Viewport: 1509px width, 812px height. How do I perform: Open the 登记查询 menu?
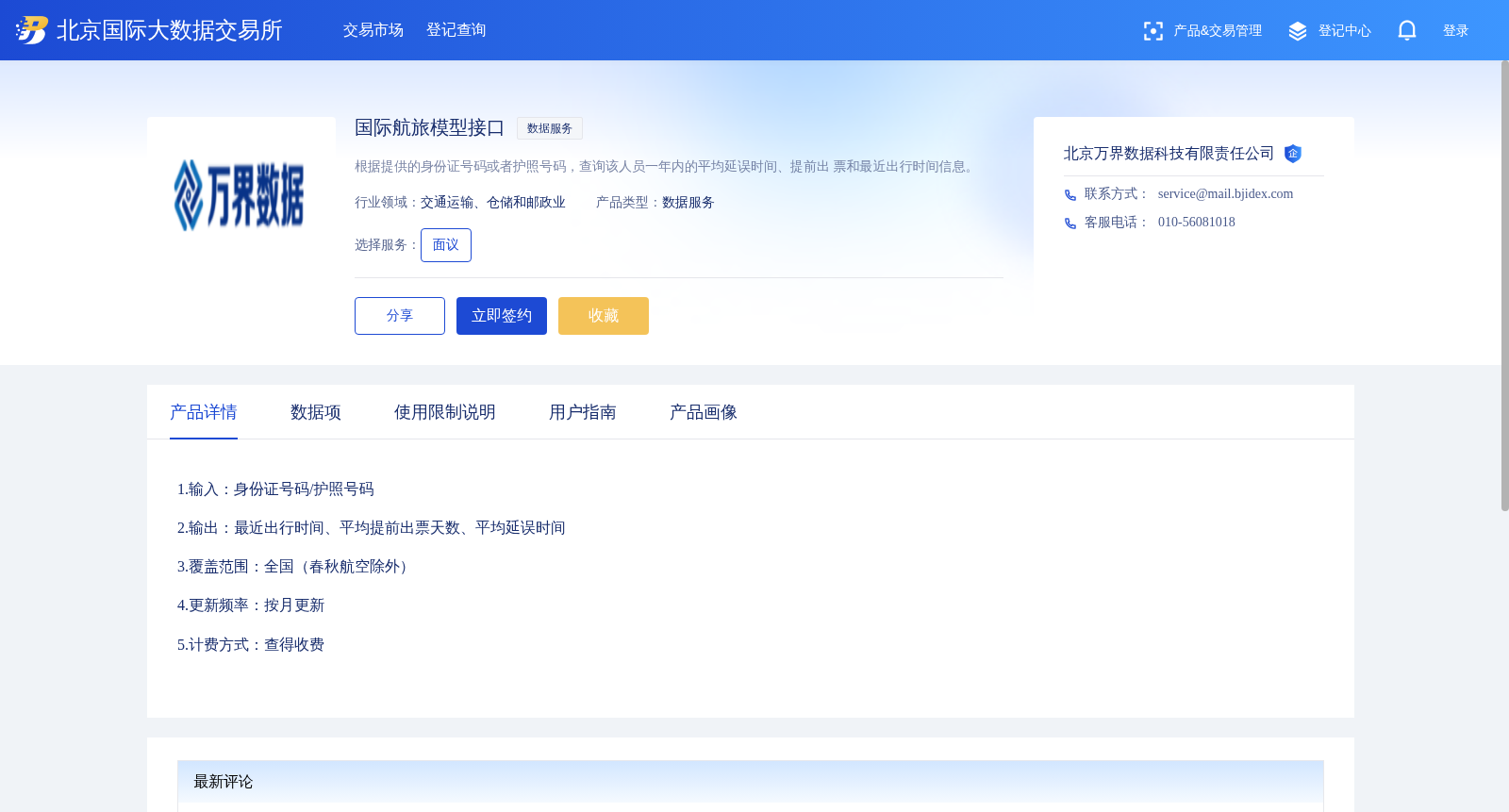click(x=456, y=30)
